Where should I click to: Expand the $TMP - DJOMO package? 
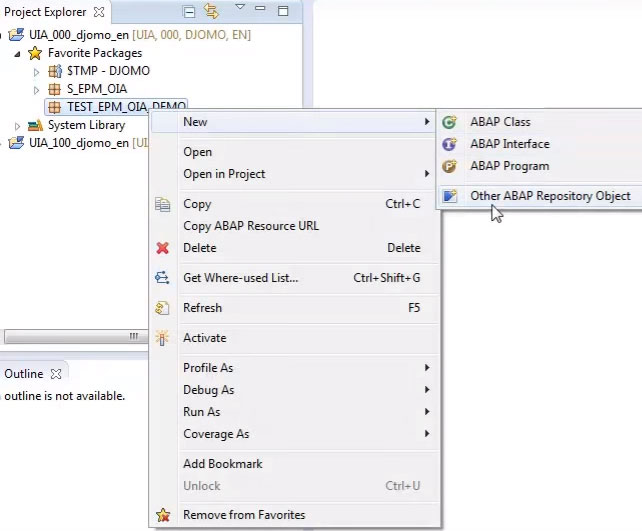coord(37,72)
